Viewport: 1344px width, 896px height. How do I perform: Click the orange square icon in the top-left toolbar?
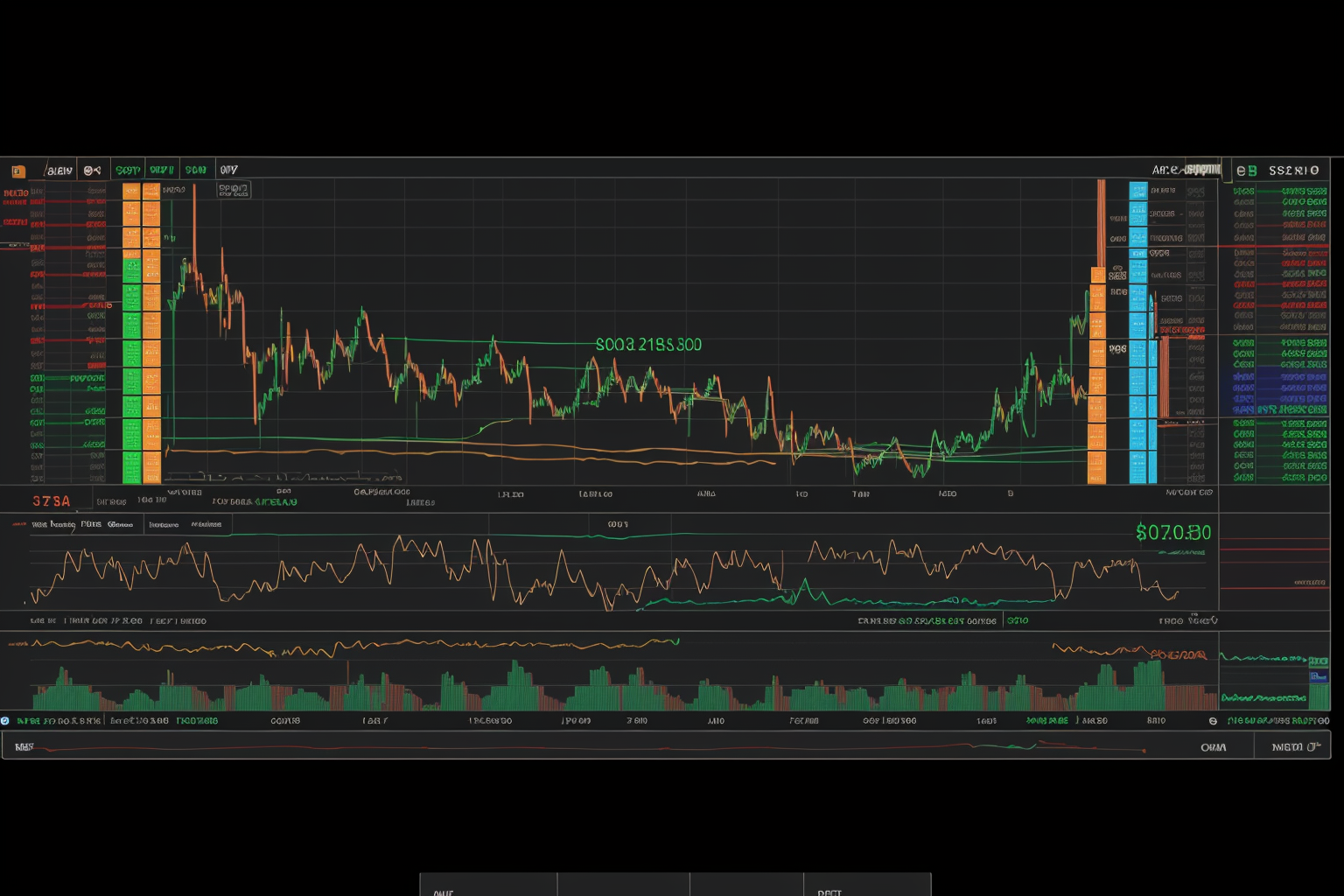tap(18, 171)
